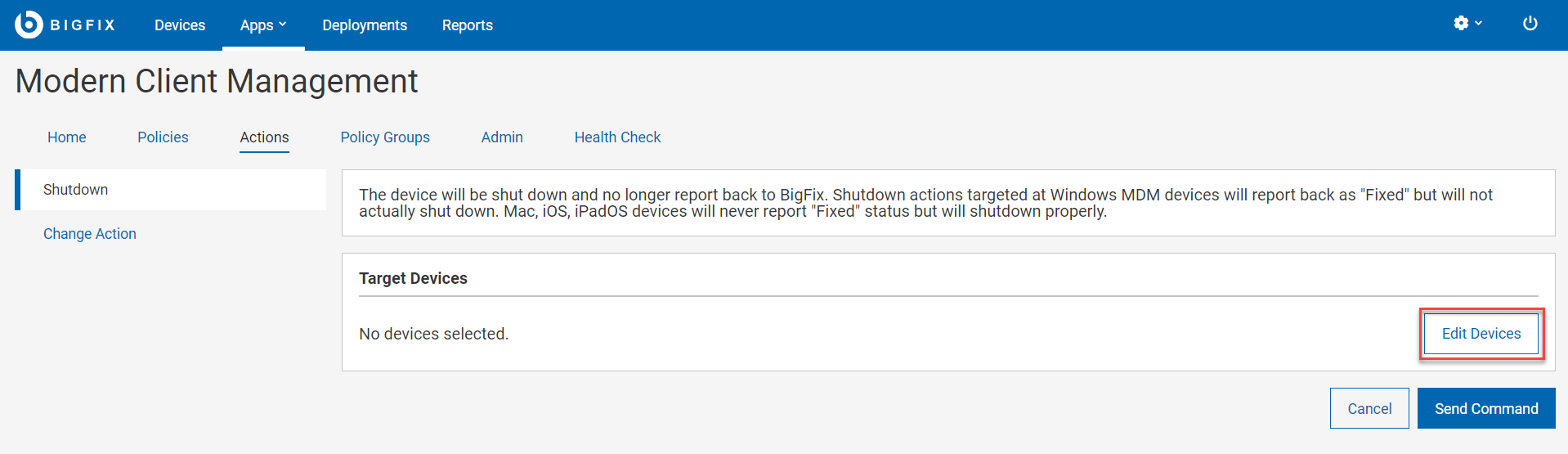Click the power logout icon
This screenshot has width=1568, height=454.
(1530, 24)
